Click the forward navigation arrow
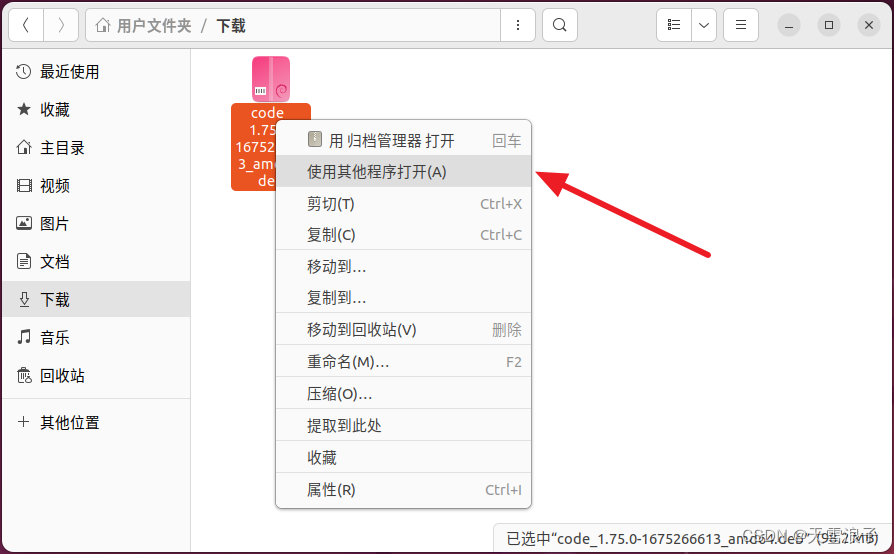The height and width of the screenshot is (554, 894). click(x=61, y=25)
